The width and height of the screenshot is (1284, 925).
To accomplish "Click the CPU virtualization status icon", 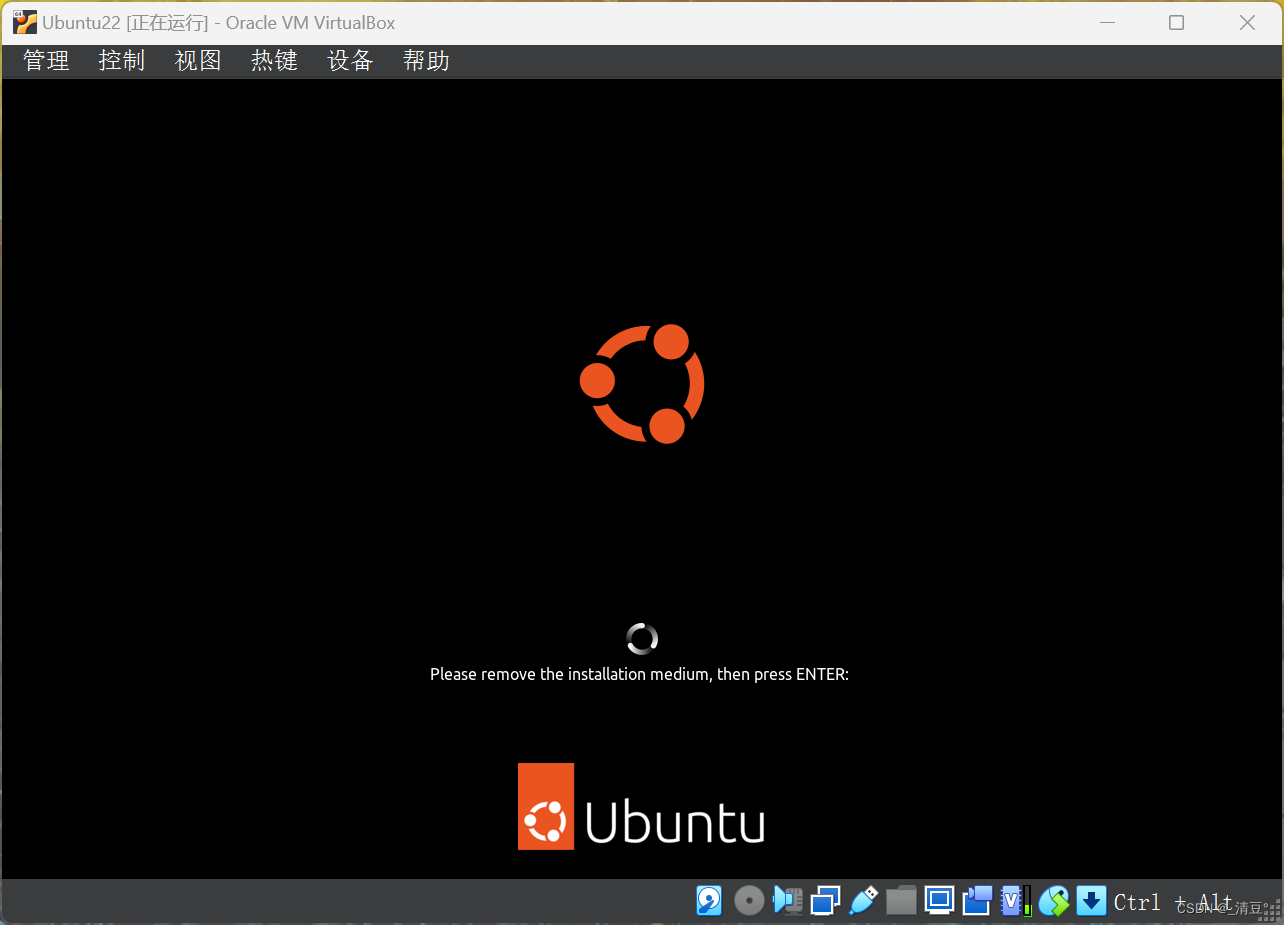I will point(1016,901).
